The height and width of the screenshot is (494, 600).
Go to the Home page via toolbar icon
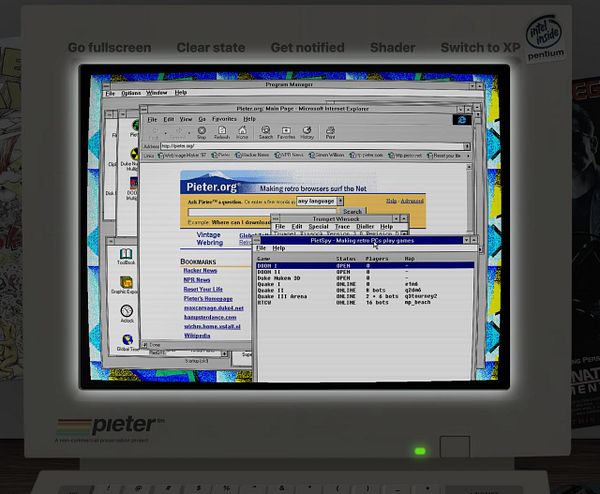(242, 132)
